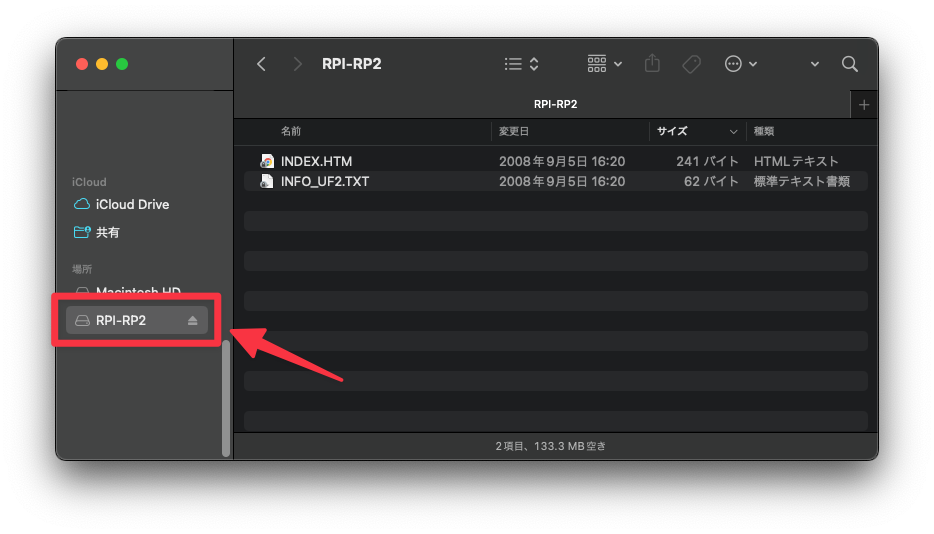
Task: Click the status bar free space text
Action: [550, 446]
